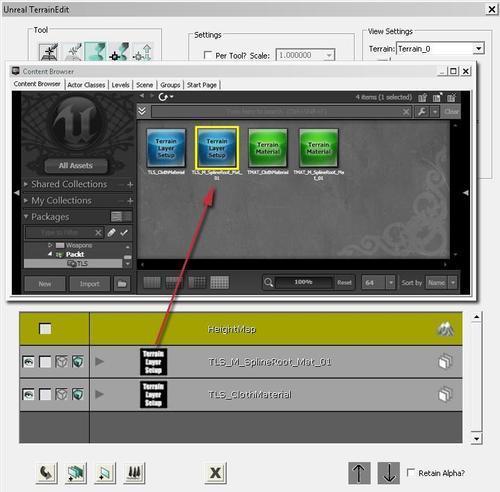Tick the checkbox on TLS_M_SplineRoot_Mat_01 row
The image size is (500, 492).
(45, 362)
